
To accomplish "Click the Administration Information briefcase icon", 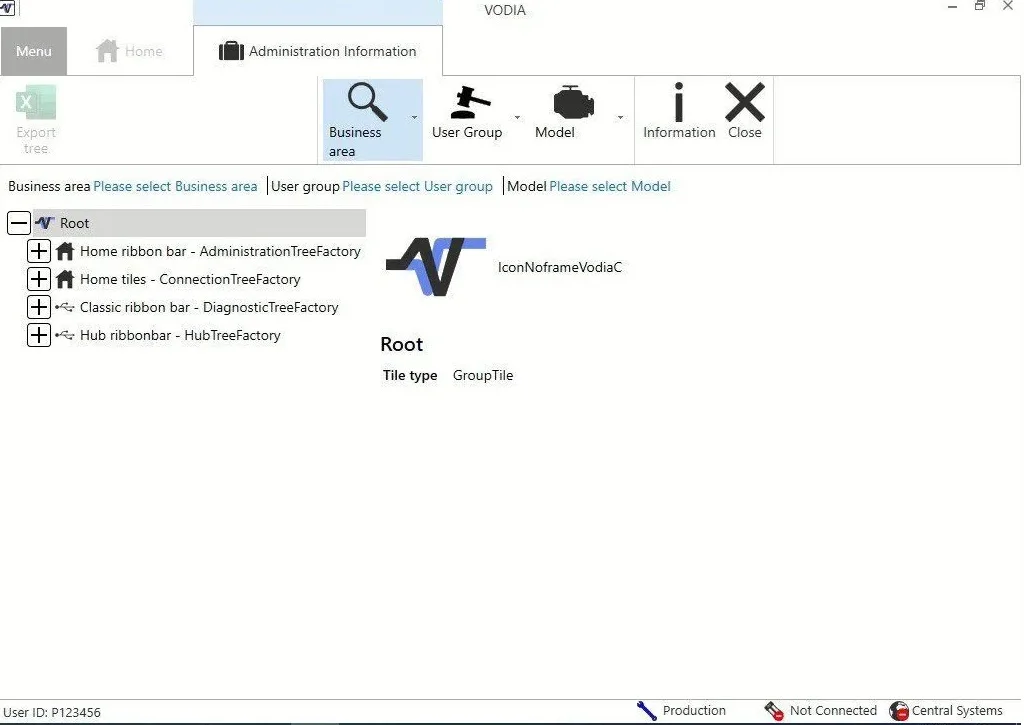I will click(x=231, y=51).
